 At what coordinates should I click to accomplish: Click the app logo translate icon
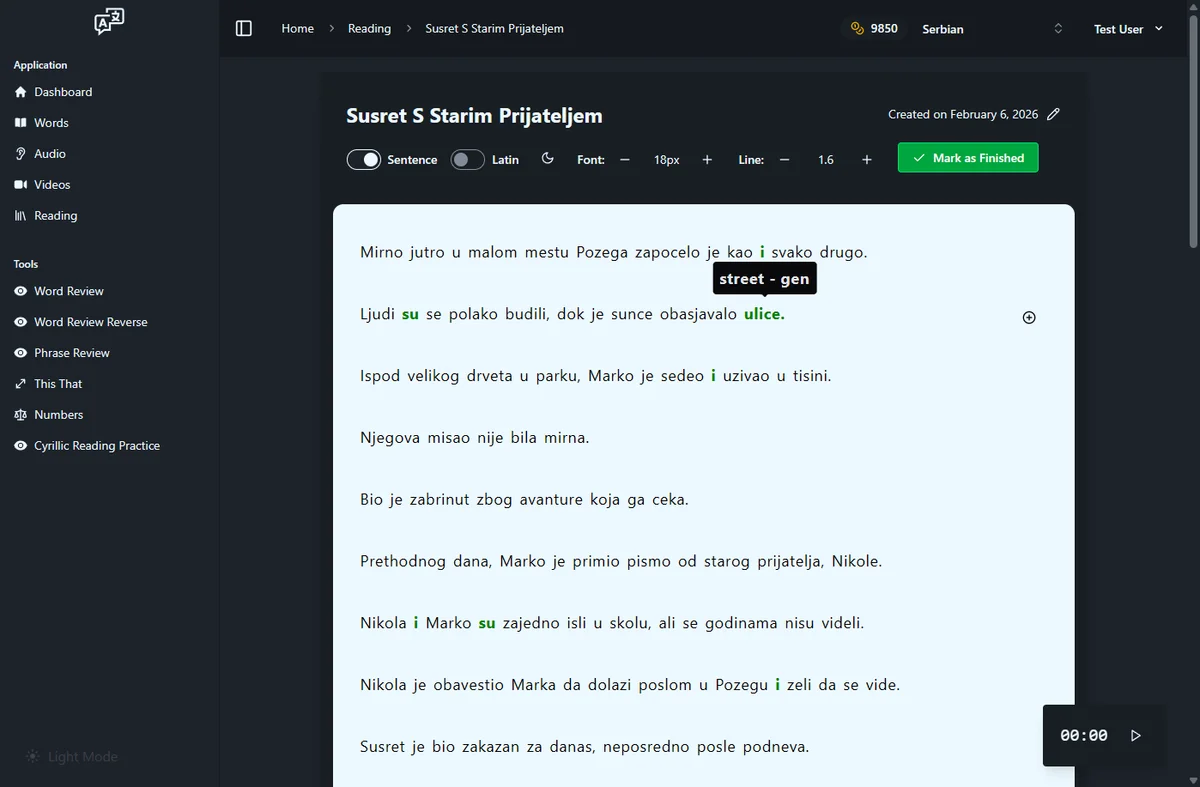click(x=109, y=22)
